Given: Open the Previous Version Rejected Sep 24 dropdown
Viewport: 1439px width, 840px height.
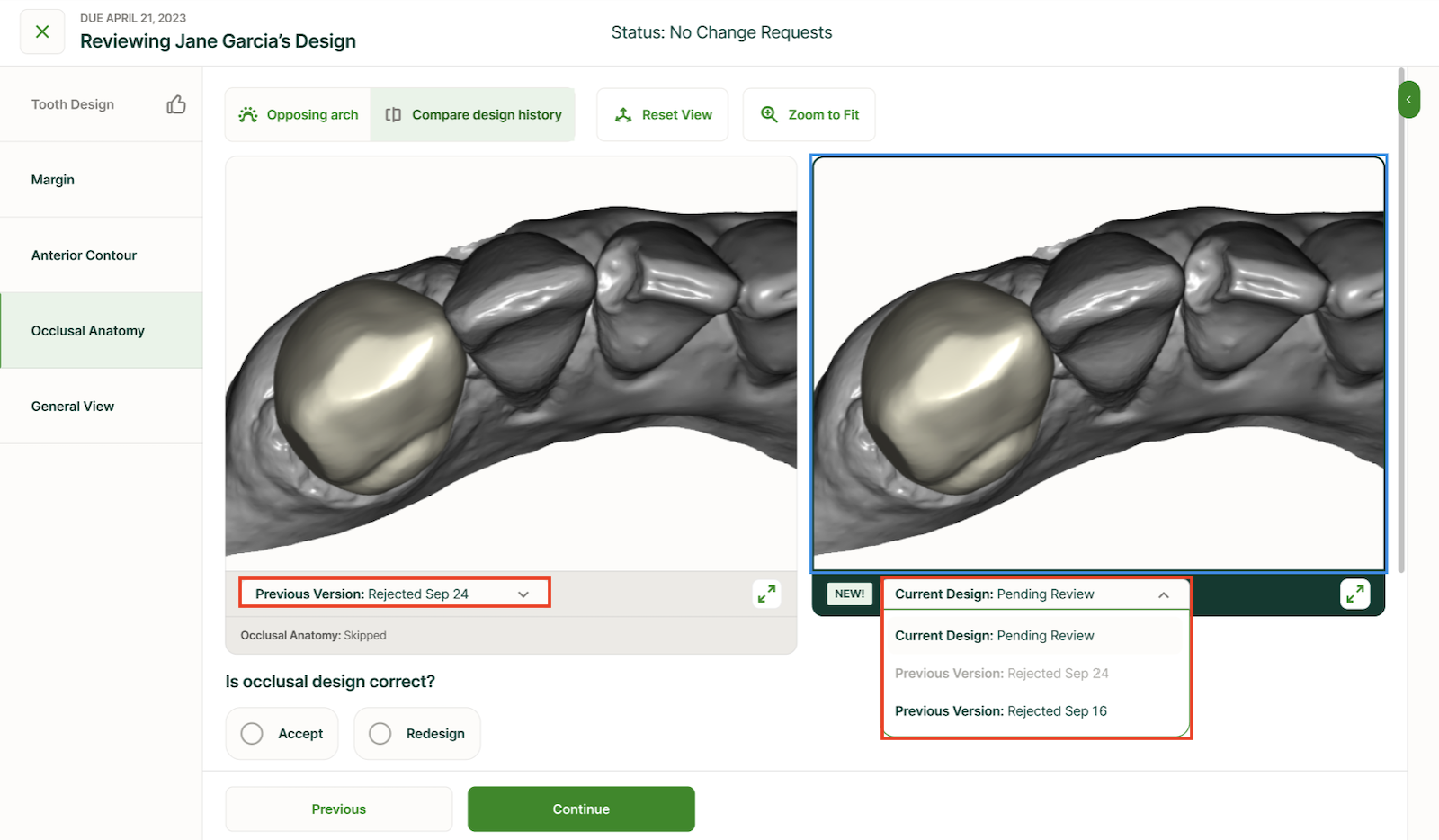Looking at the screenshot, I should click(394, 594).
